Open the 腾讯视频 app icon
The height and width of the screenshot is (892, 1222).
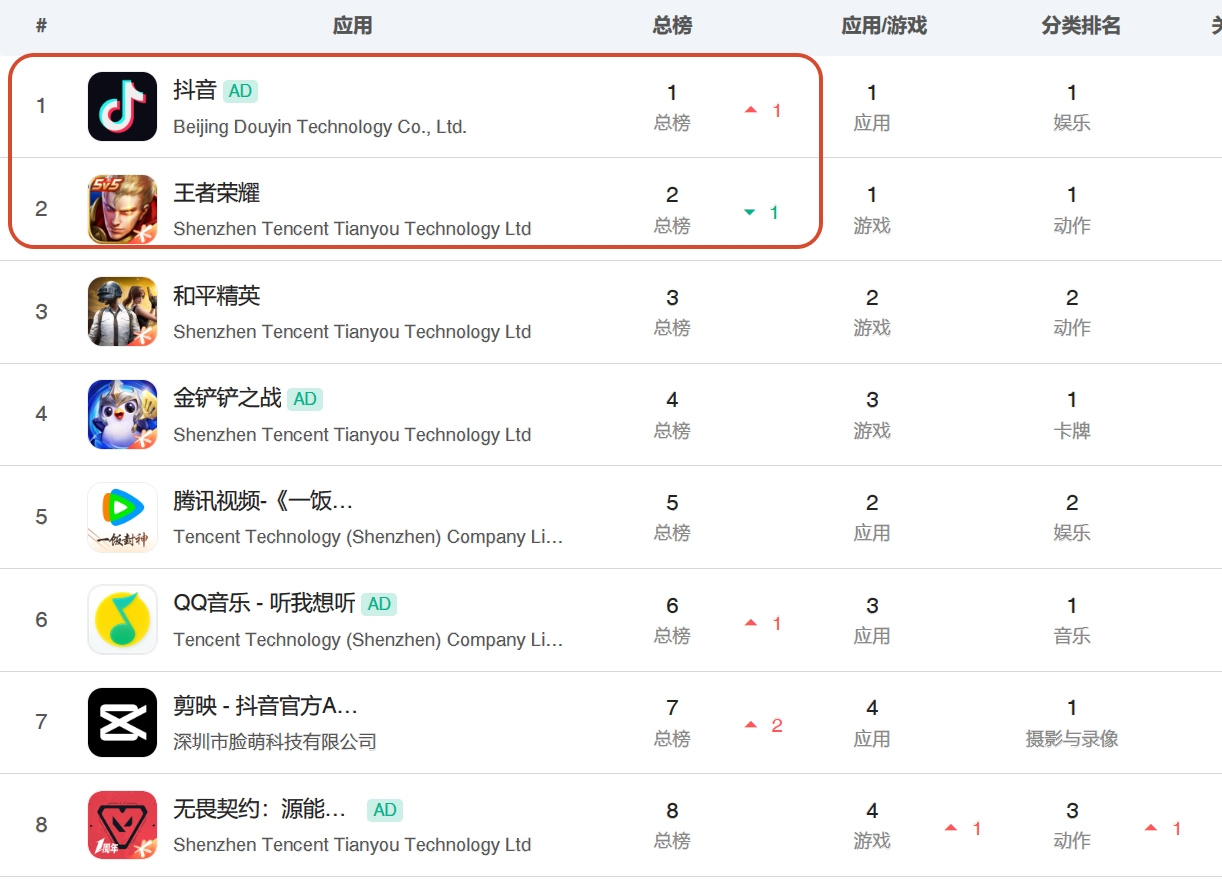point(122,517)
